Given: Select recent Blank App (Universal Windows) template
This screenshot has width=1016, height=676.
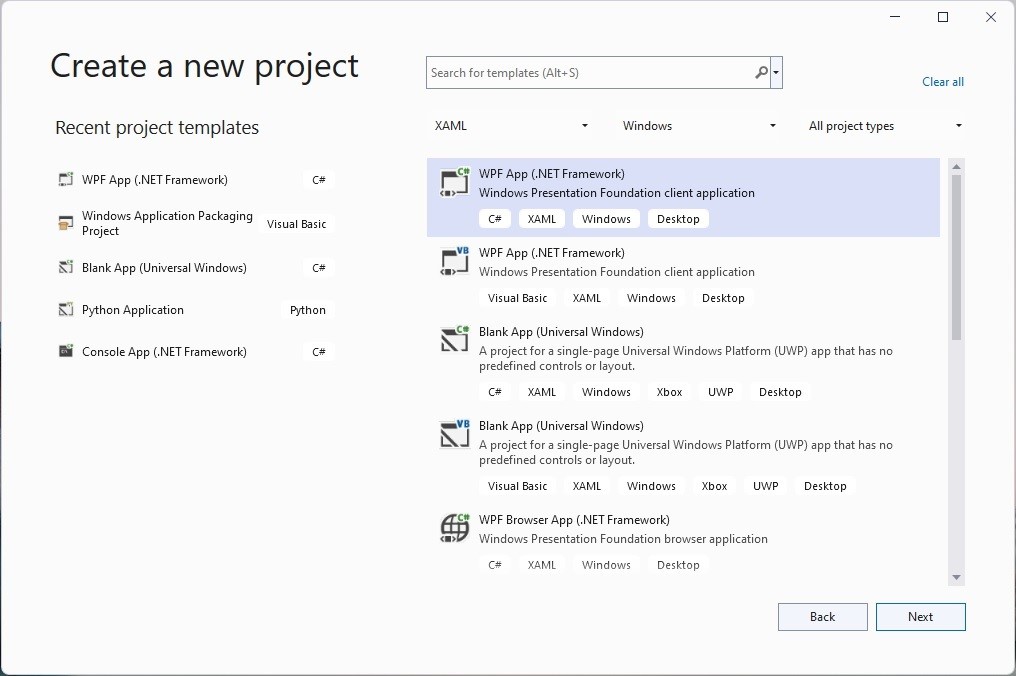Looking at the screenshot, I should click(164, 268).
